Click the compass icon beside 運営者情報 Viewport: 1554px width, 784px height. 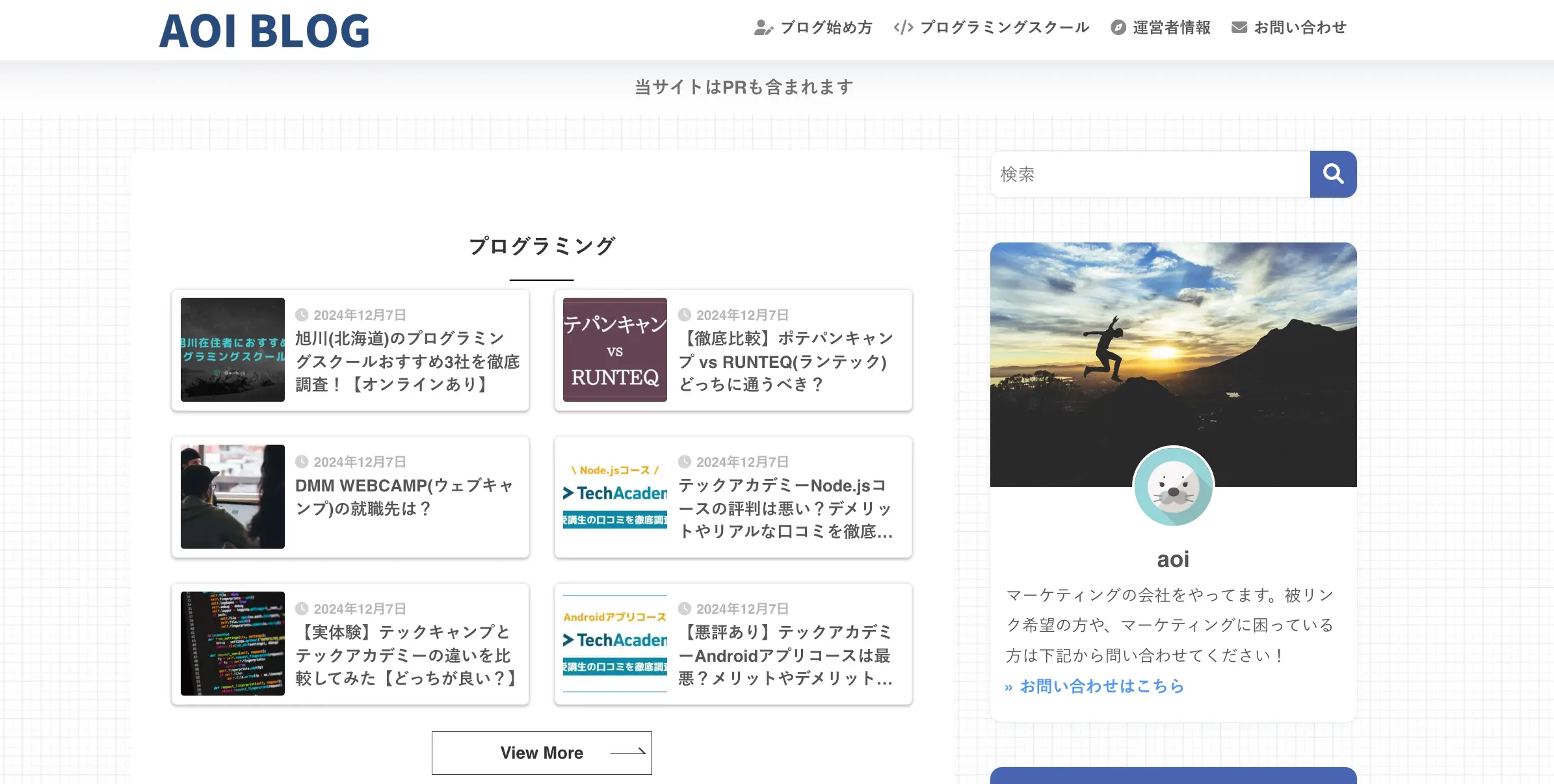pos(1118,27)
